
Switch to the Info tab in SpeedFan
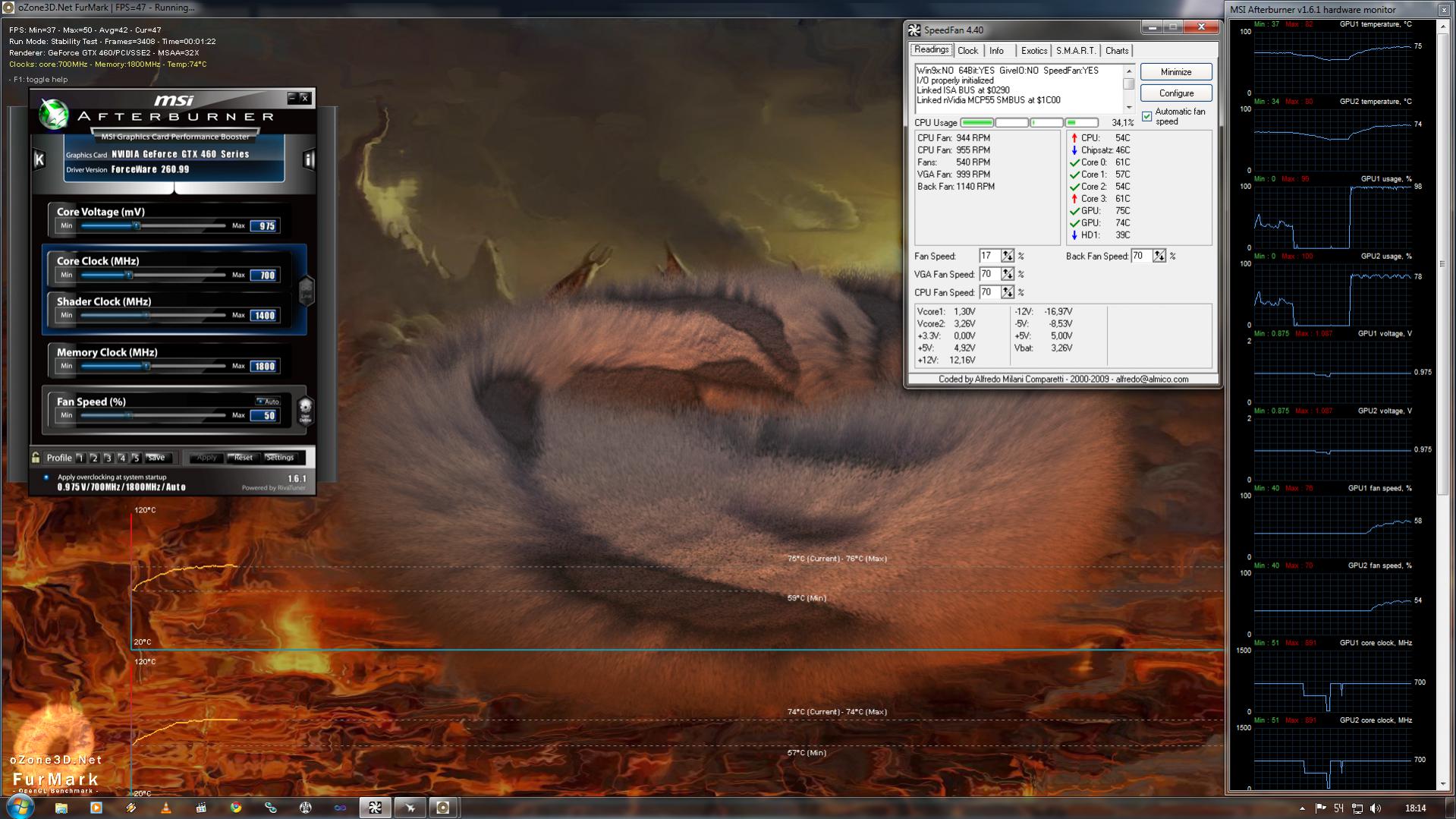click(996, 51)
